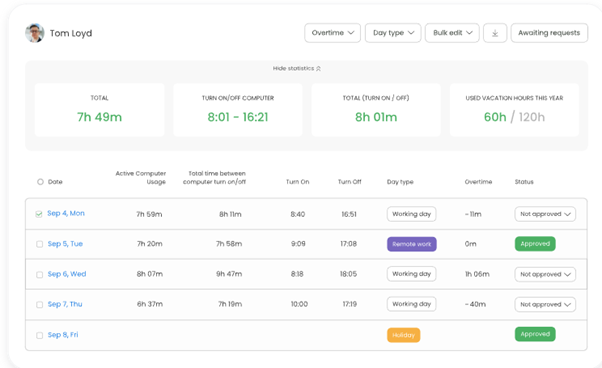Click the 1h 06m overtime value

(477, 274)
